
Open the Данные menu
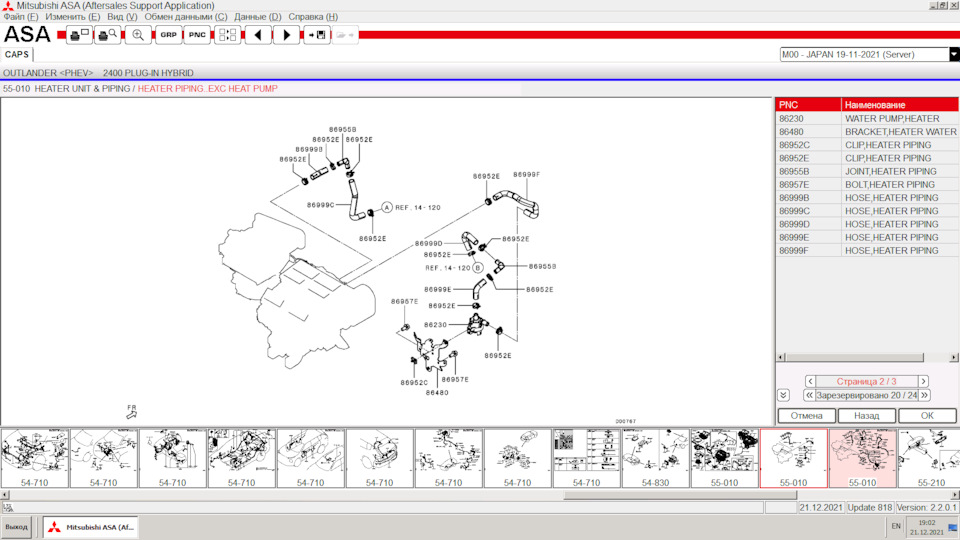click(x=258, y=17)
